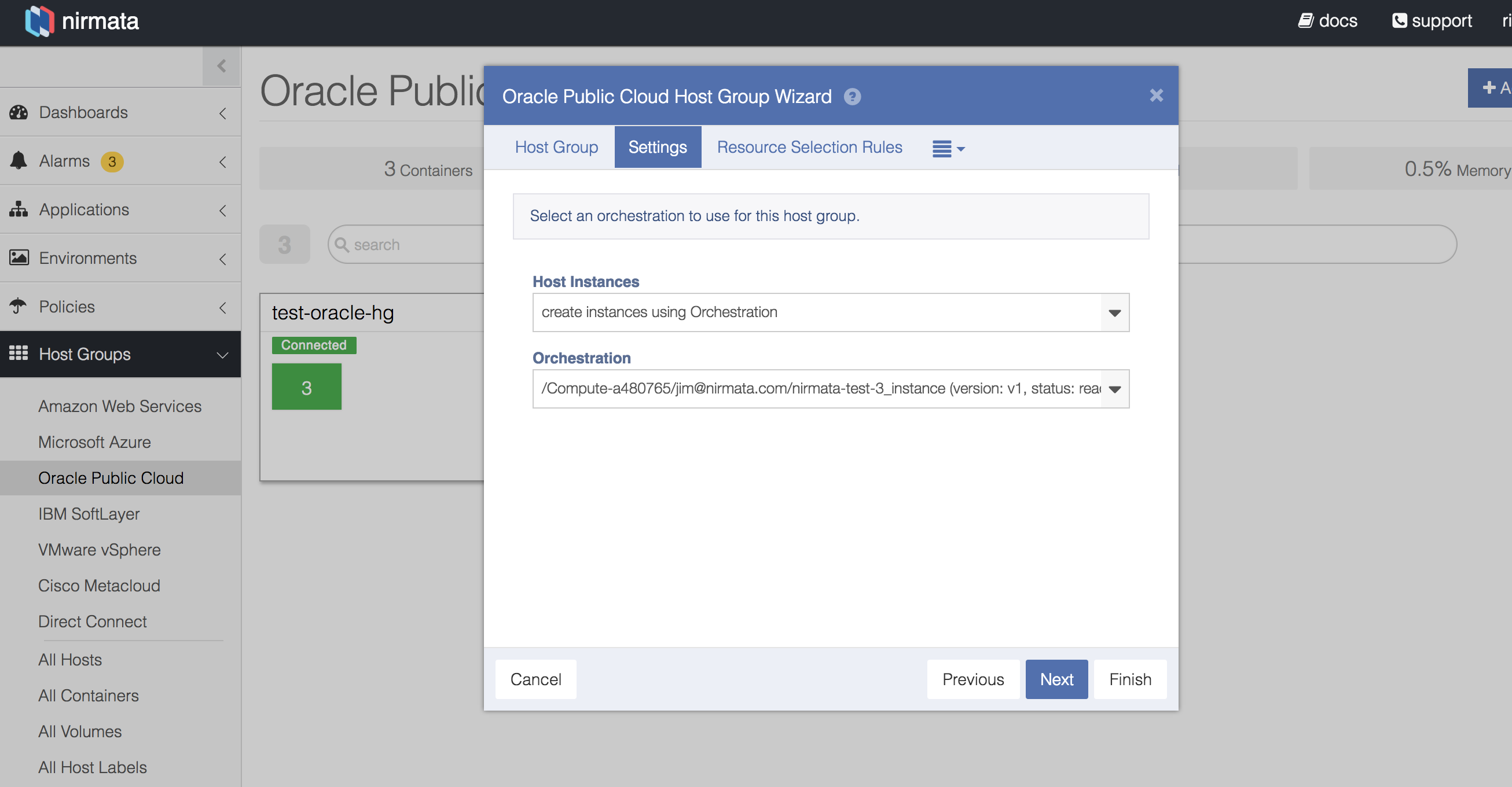The width and height of the screenshot is (1512, 787).
Task: Open the Host Instances dropdown
Action: (x=831, y=312)
